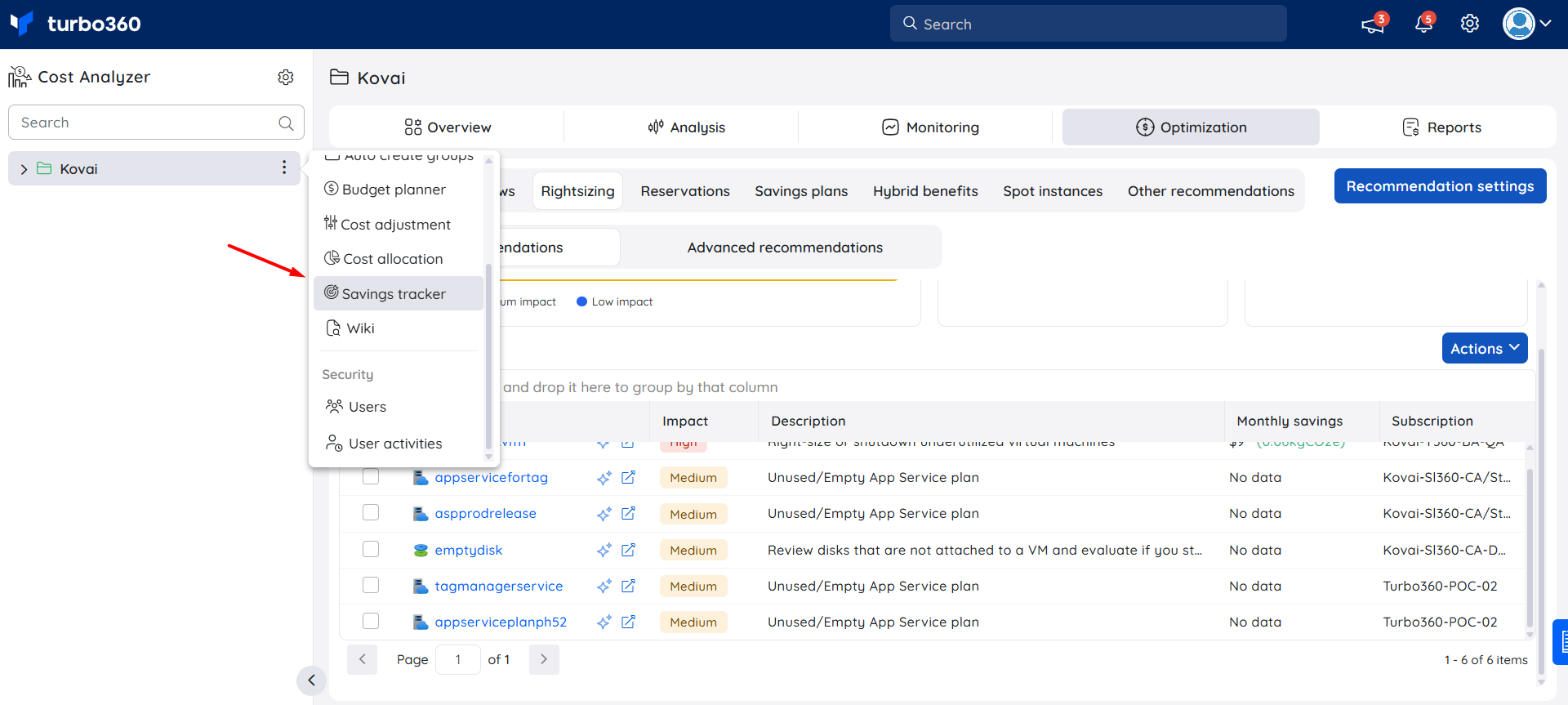Click the AI sparkle icon for emptydisk
Screen dimensions: 1568x705
[604, 551]
